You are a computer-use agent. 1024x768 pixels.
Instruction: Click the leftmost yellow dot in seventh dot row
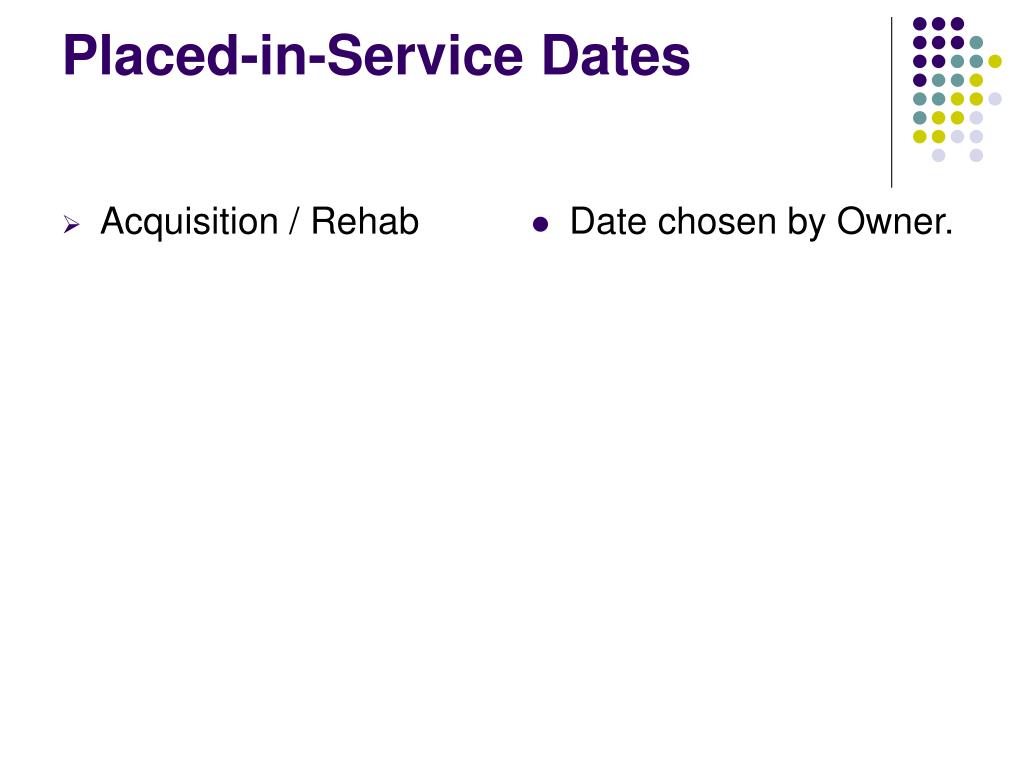pyautogui.click(x=920, y=136)
